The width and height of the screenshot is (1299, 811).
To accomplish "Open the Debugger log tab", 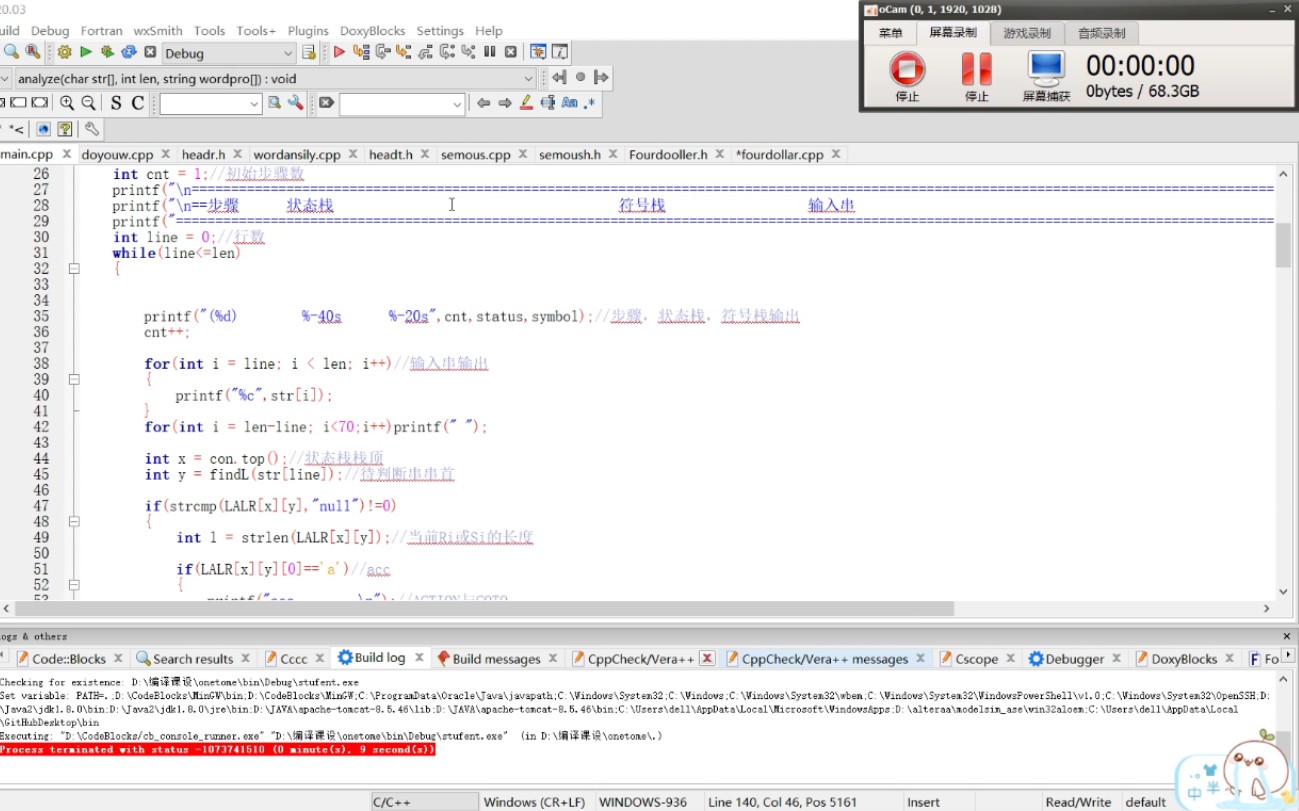I will coord(1074,659).
